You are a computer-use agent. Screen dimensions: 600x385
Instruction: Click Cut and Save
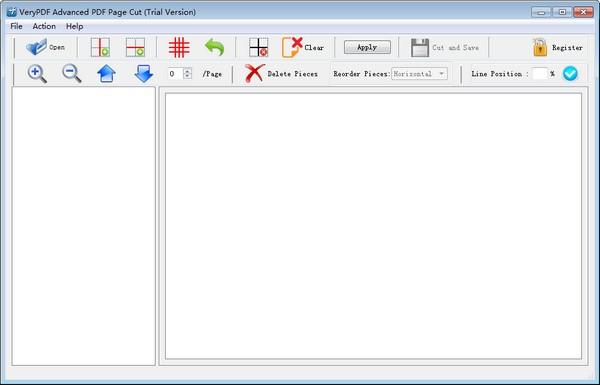pos(445,48)
